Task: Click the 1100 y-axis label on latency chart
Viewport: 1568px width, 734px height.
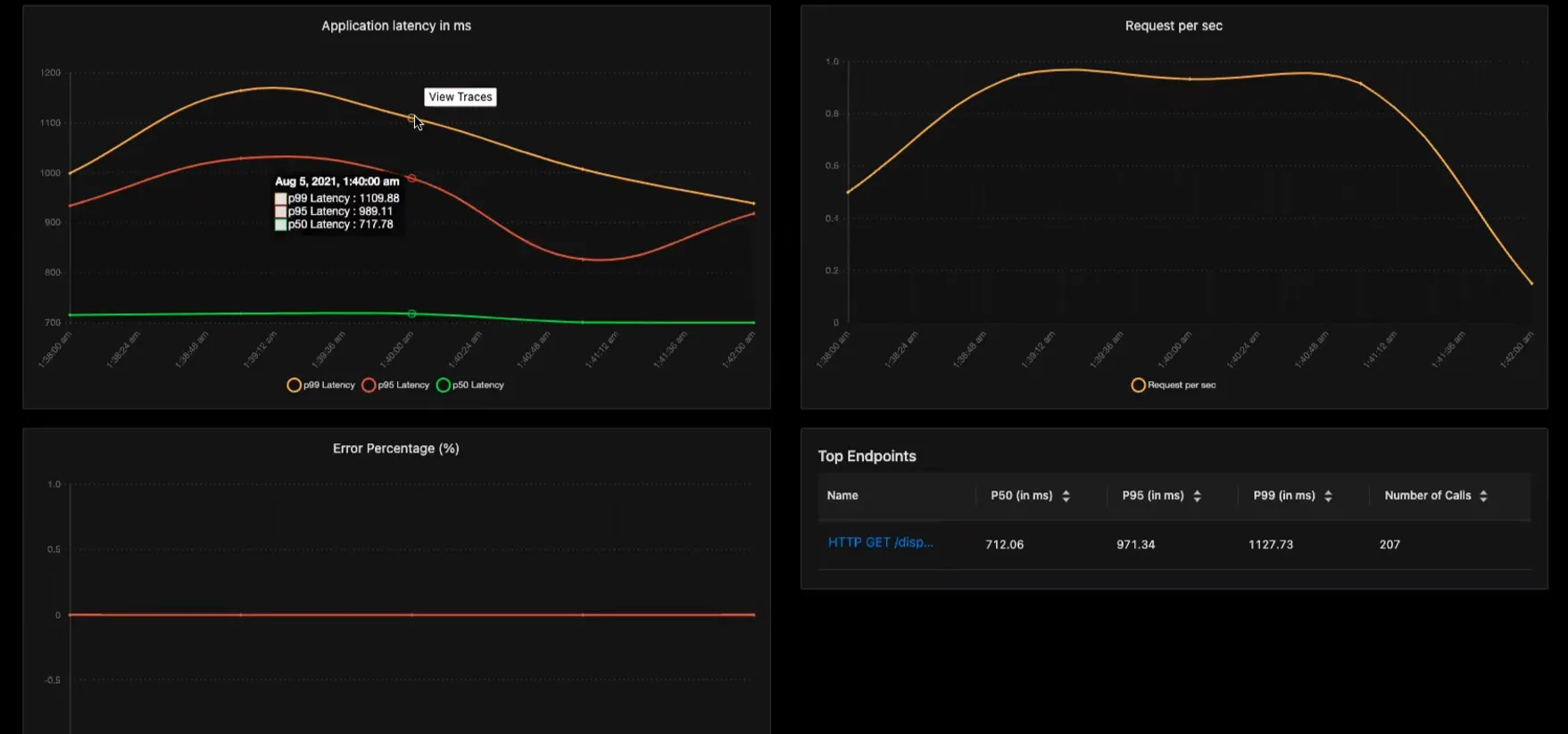Action: pos(51,123)
